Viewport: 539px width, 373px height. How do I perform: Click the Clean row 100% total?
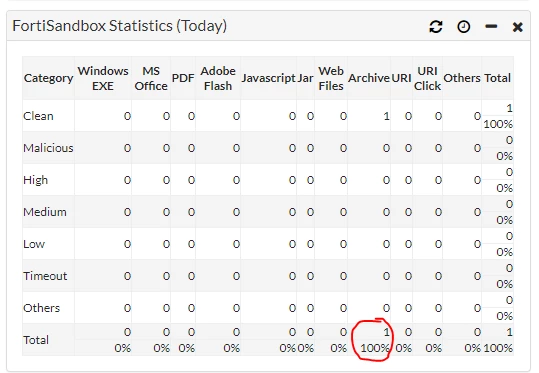click(x=498, y=124)
